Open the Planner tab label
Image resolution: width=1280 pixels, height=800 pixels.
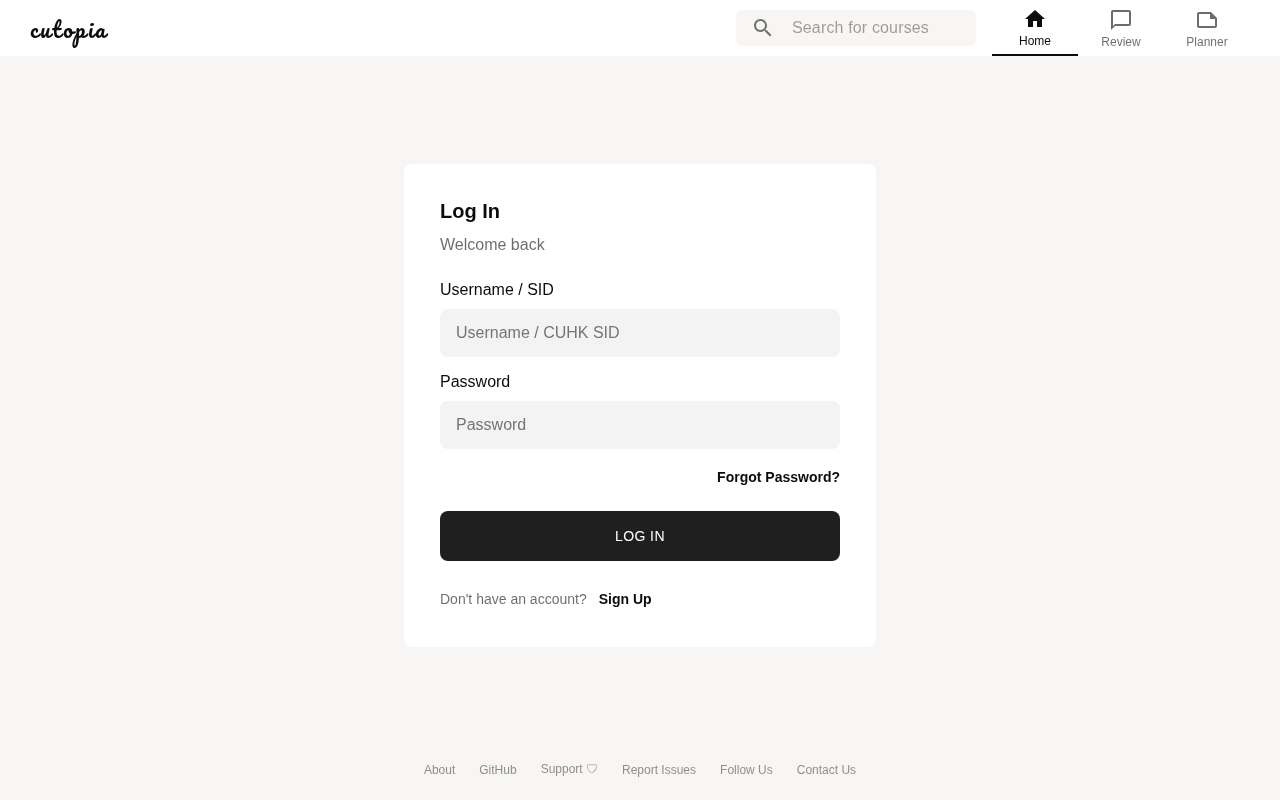[x=1207, y=42]
